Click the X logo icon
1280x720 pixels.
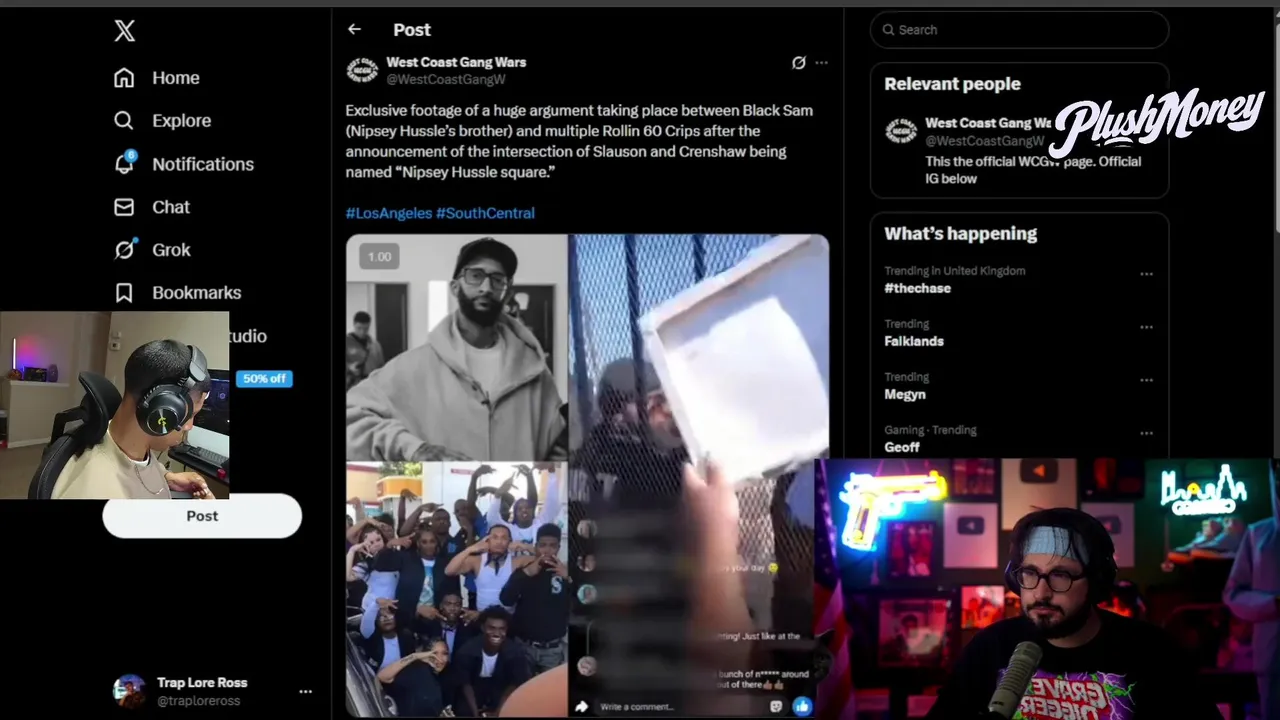[124, 30]
